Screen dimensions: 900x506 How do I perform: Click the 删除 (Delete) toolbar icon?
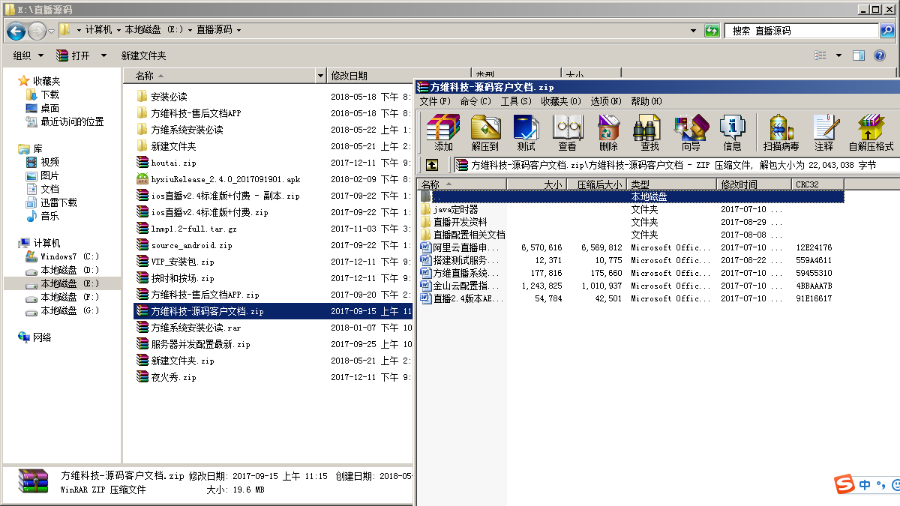[x=608, y=131]
